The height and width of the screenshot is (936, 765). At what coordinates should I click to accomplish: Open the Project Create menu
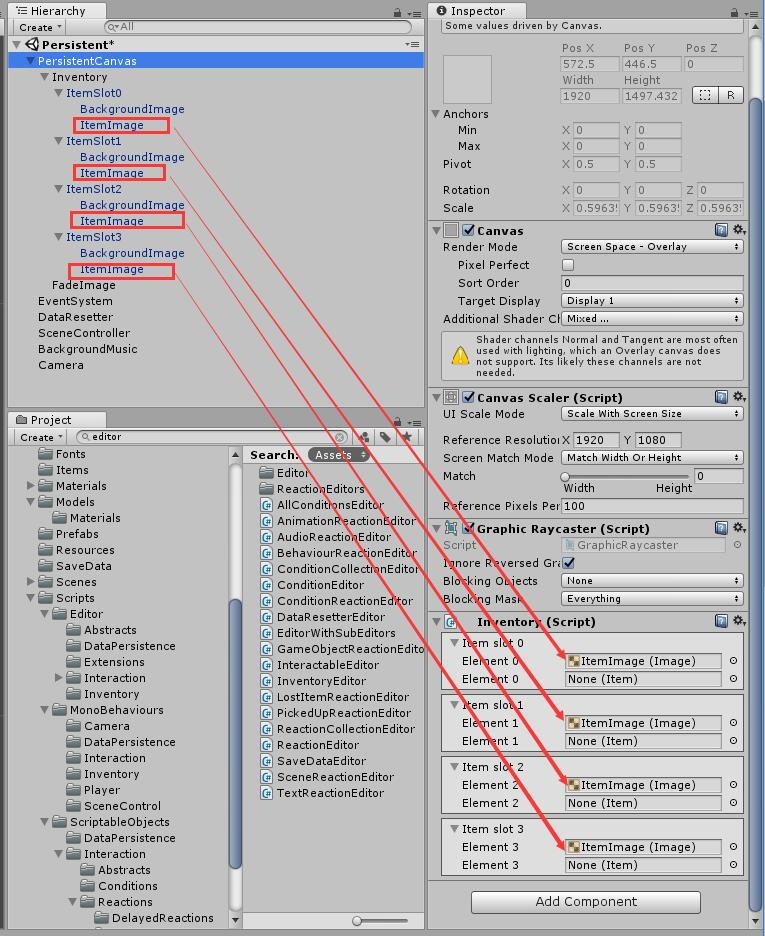[41, 437]
